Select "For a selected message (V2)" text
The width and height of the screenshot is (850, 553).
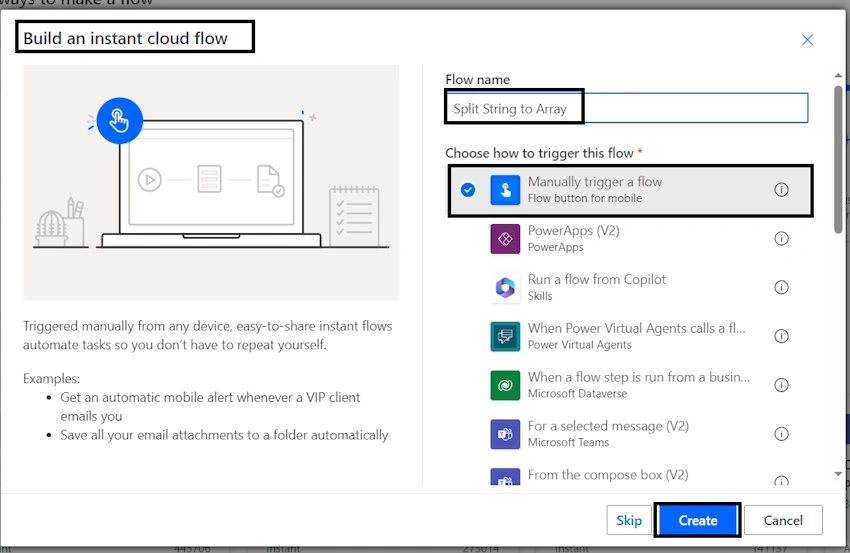[x=608, y=426]
